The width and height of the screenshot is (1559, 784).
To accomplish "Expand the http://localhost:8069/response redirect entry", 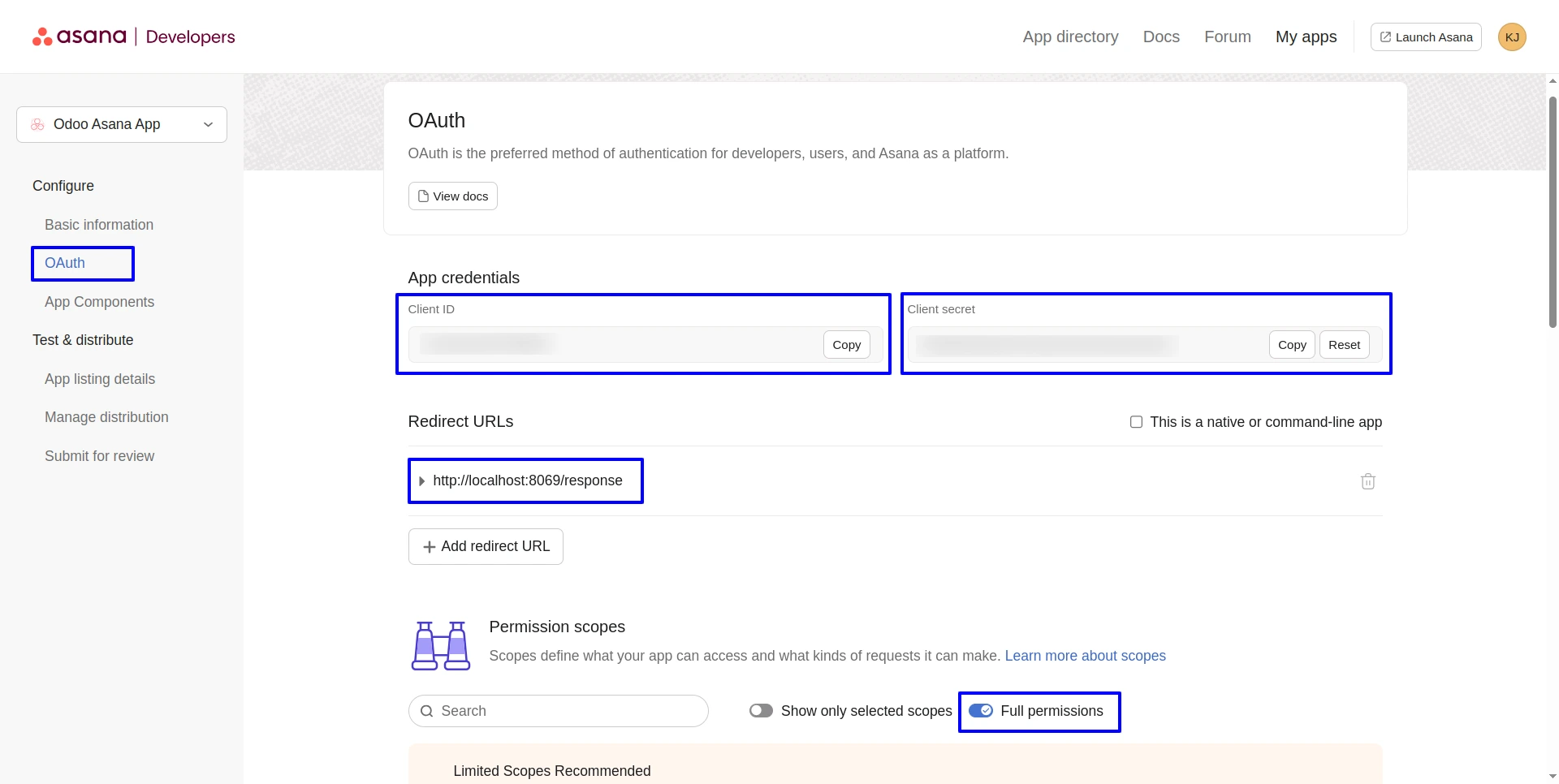I will pyautogui.click(x=421, y=481).
